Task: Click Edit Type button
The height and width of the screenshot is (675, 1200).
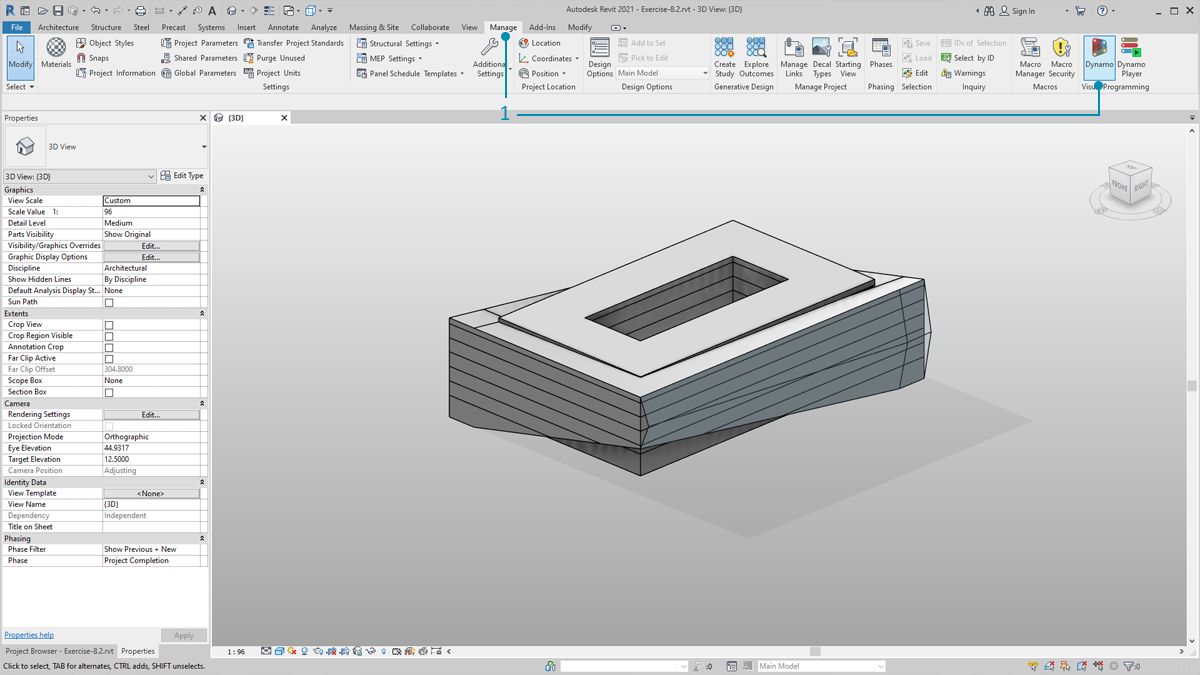Action: coord(182,176)
